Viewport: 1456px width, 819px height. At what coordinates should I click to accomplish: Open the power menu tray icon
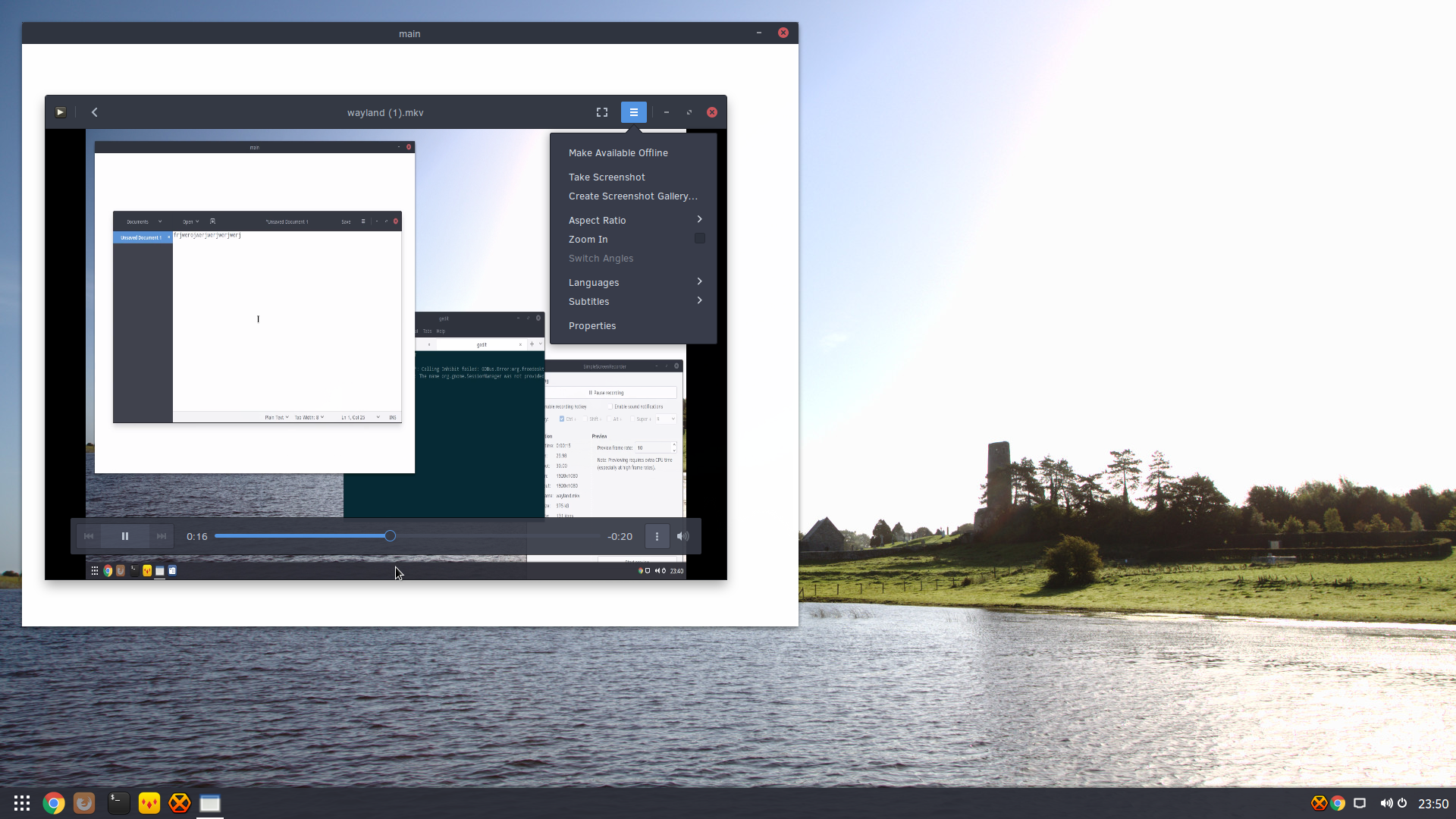coord(1402,803)
